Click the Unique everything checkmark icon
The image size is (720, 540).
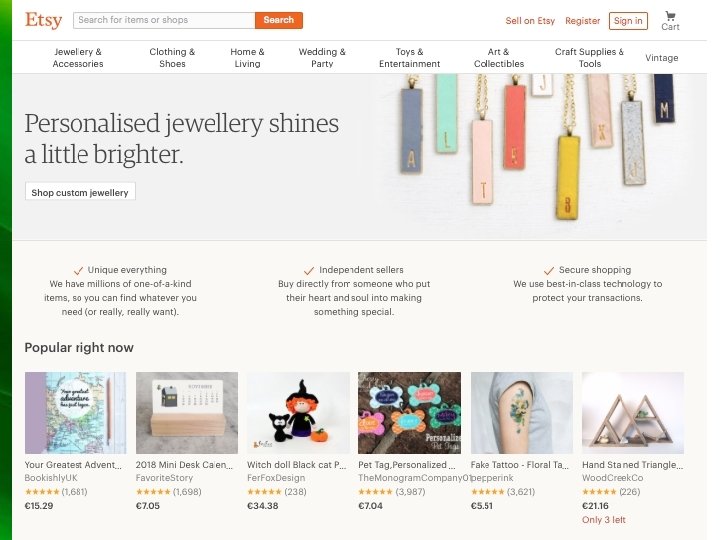pyautogui.click(x=78, y=270)
